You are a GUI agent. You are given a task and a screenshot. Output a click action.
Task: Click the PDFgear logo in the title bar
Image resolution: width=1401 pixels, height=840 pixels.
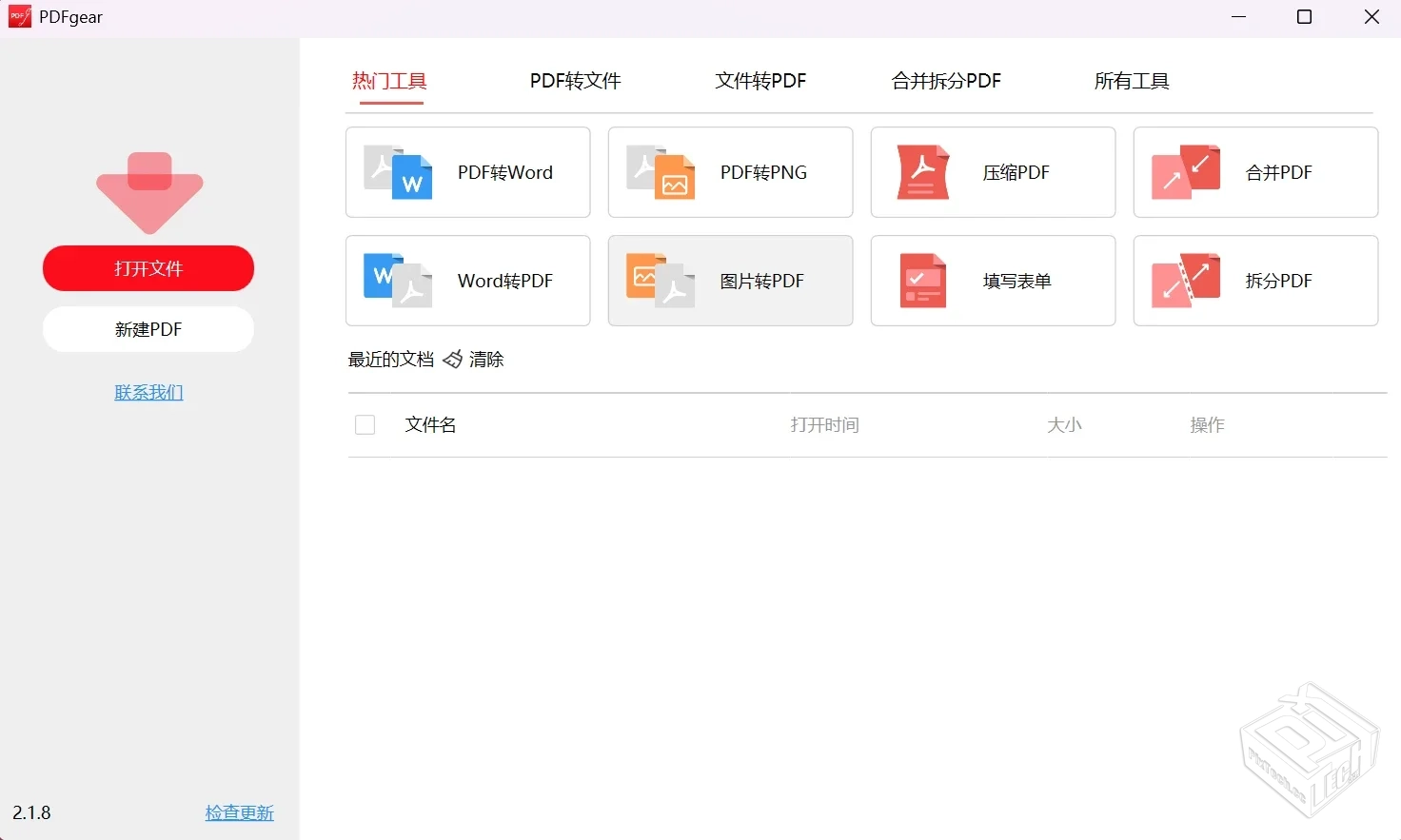(x=19, y=16)
